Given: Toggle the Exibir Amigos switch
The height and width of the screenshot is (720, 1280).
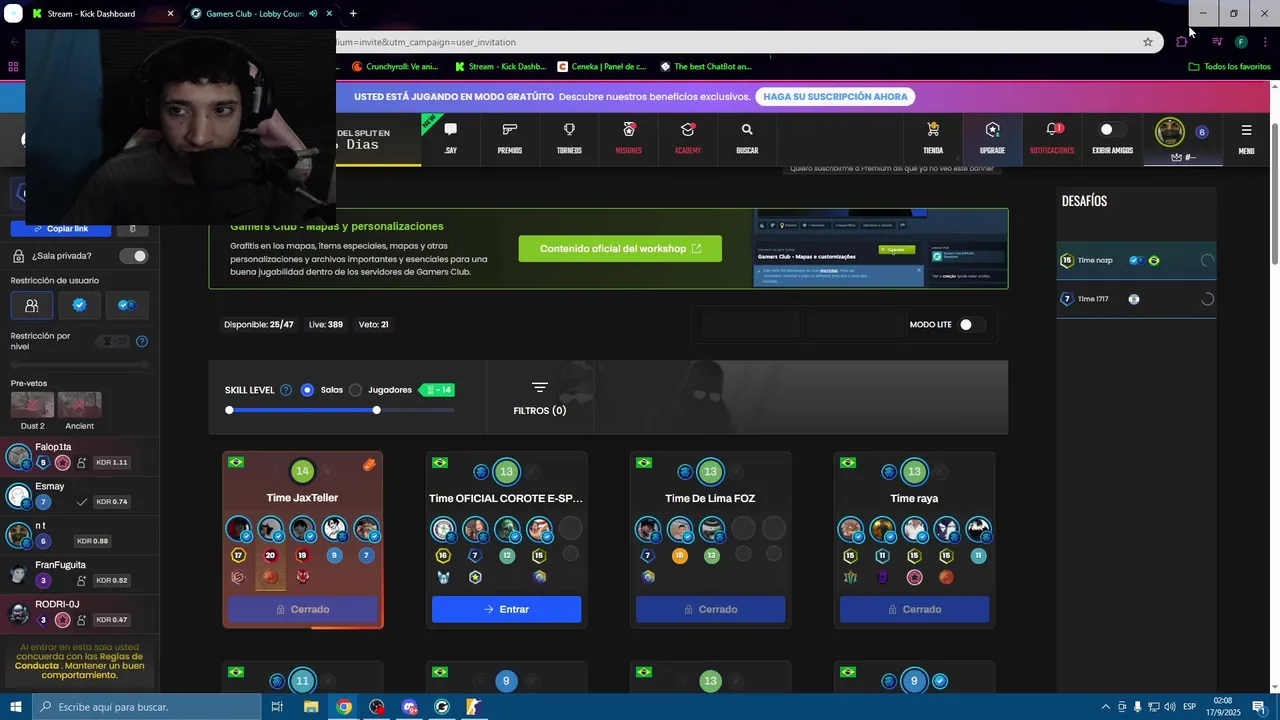Looking at the screenshot, I should click(x=1112, y=130).
